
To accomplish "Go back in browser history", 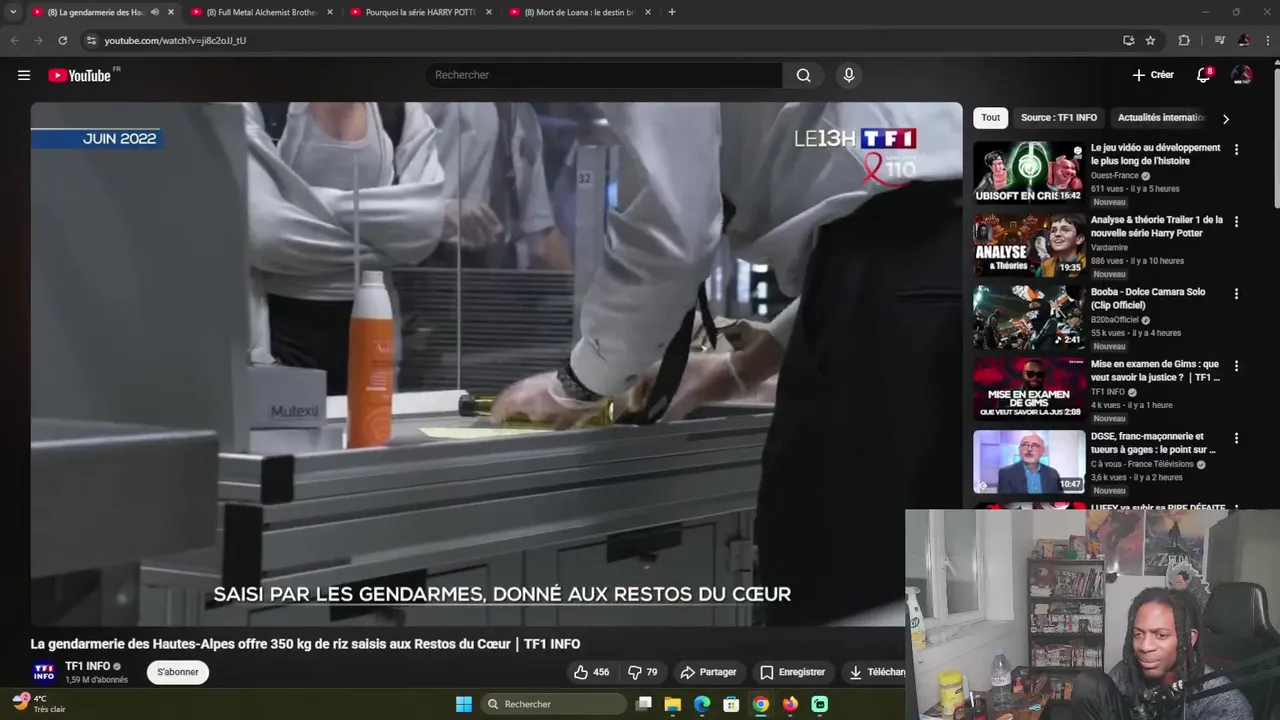I will (14, 40).
